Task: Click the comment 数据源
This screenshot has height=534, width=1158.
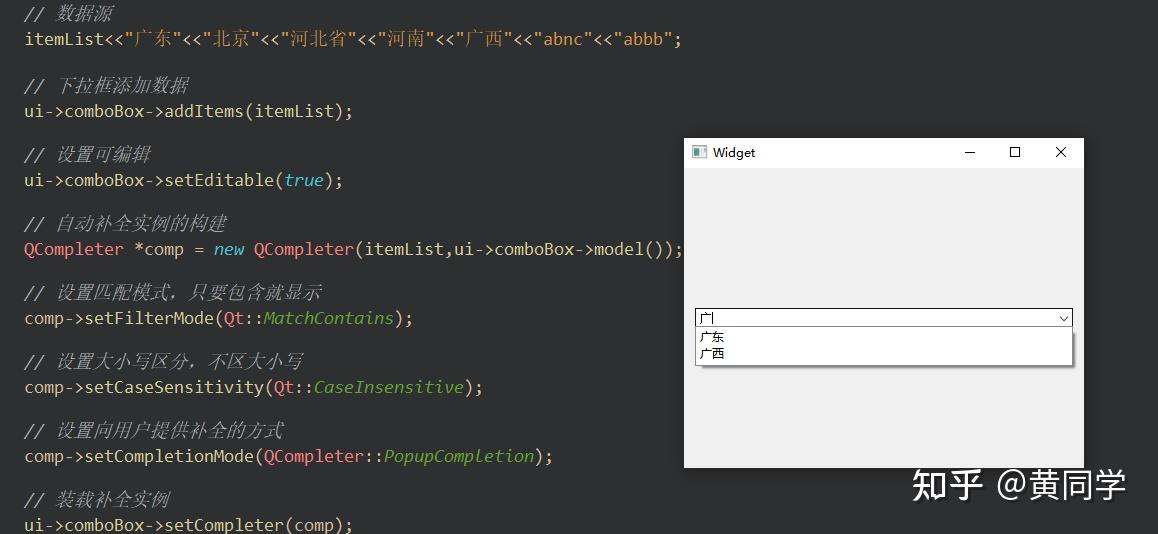Action: pyautogui.click(x=69, y=14)
